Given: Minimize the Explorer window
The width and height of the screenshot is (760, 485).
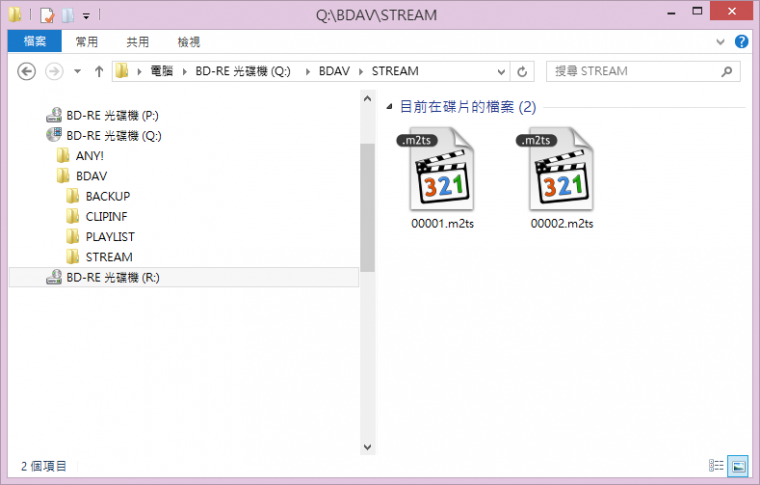Looking at the screenshot, I should (x=671, y=13).
